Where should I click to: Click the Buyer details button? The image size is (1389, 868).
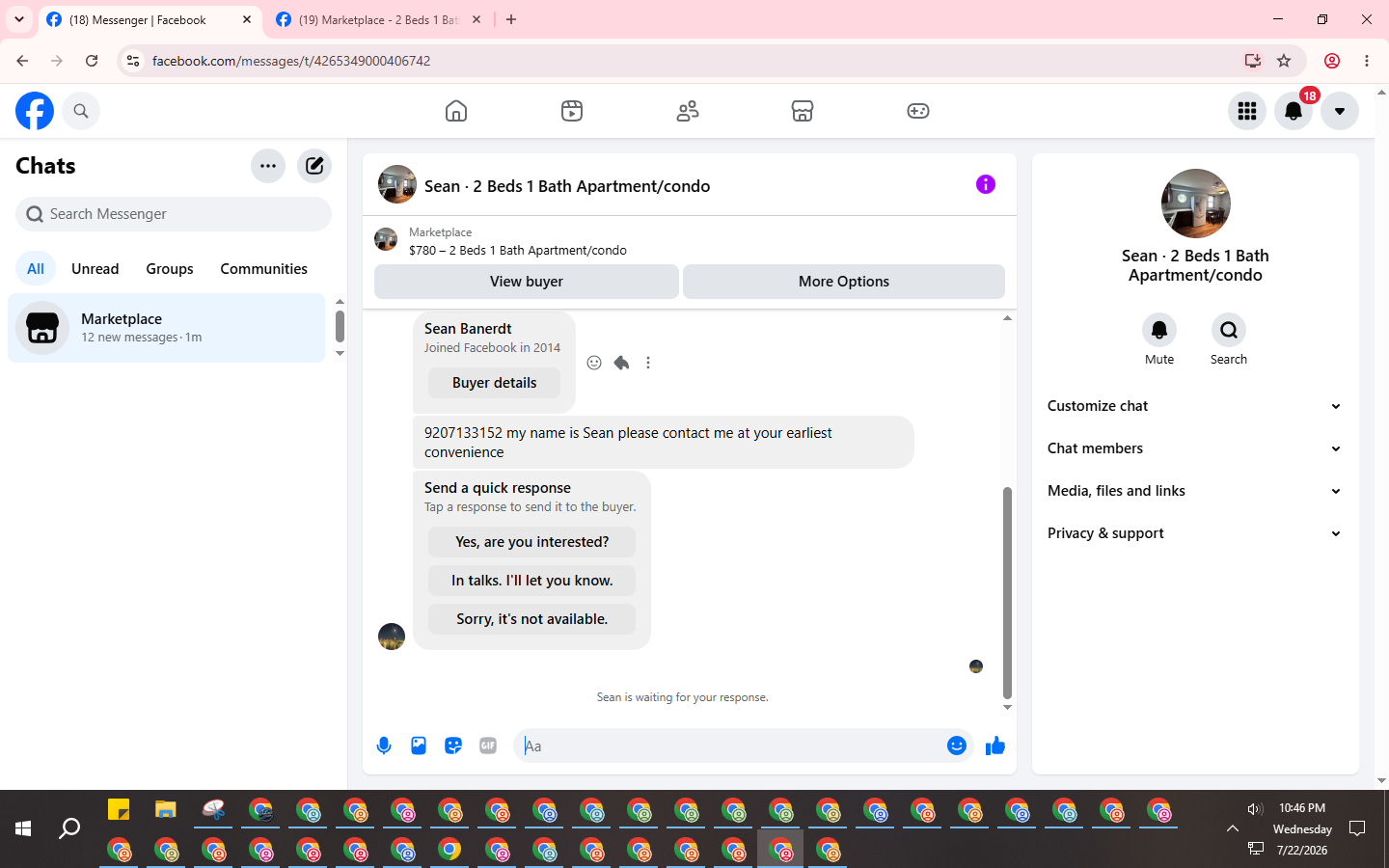tap(495, 383)
